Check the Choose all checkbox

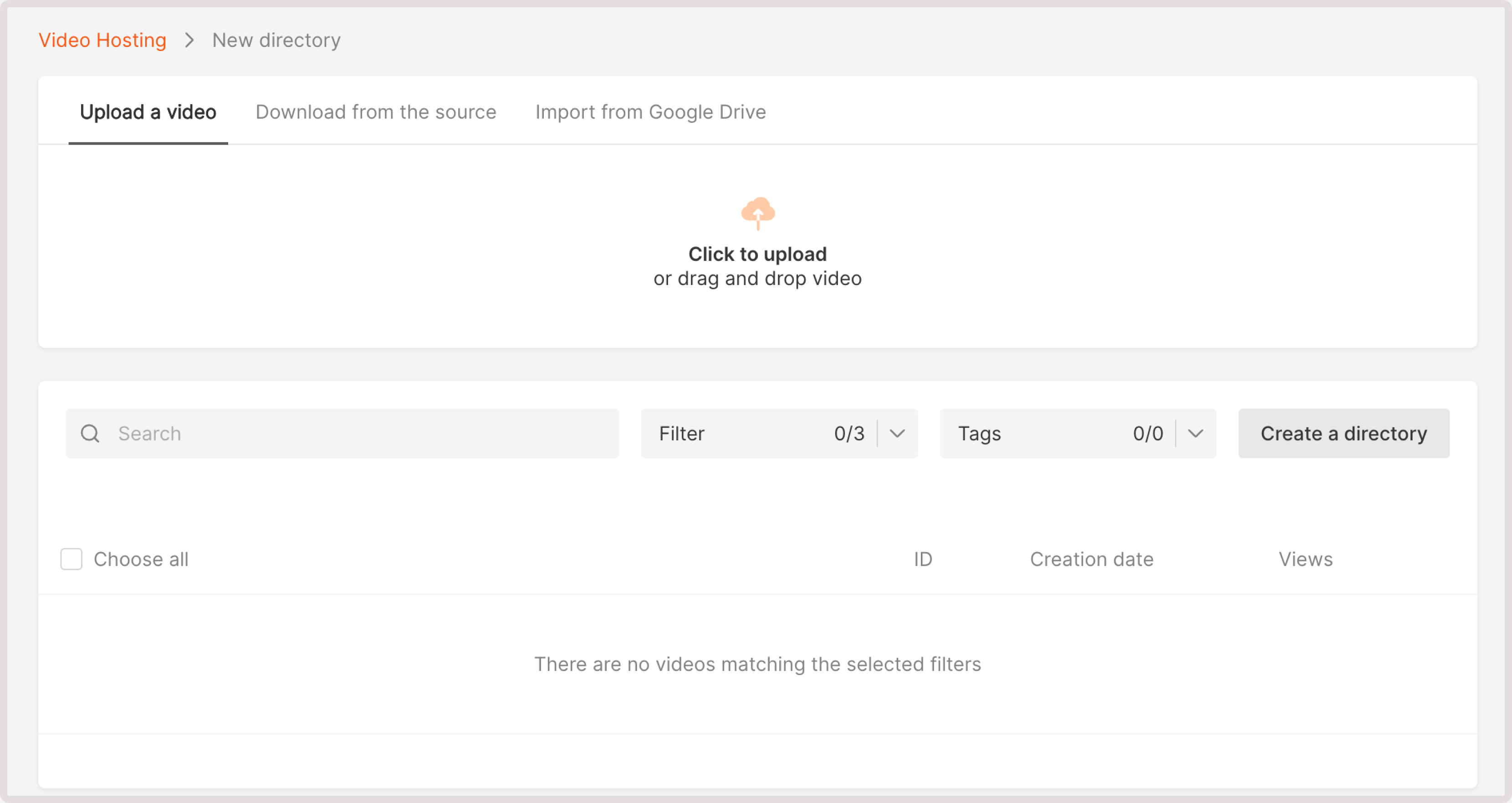pyautogui.click(x=72, y=559)
